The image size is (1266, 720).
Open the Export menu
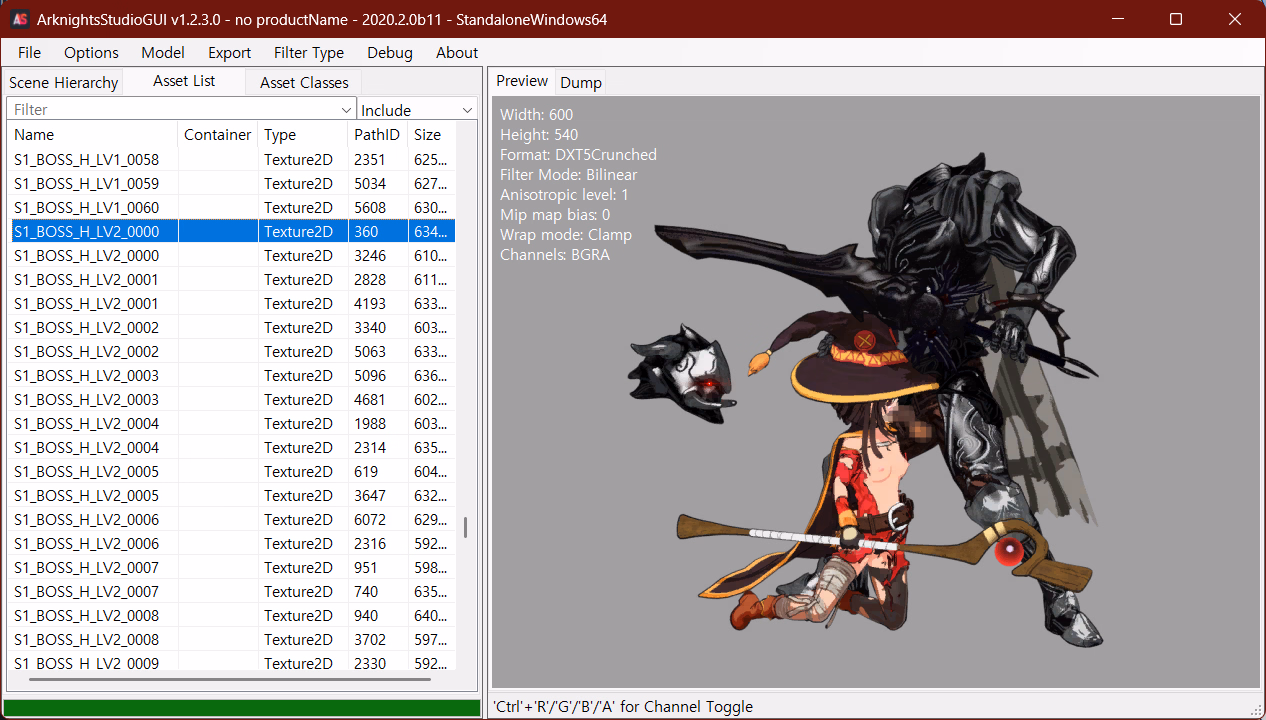click(230, 53)
